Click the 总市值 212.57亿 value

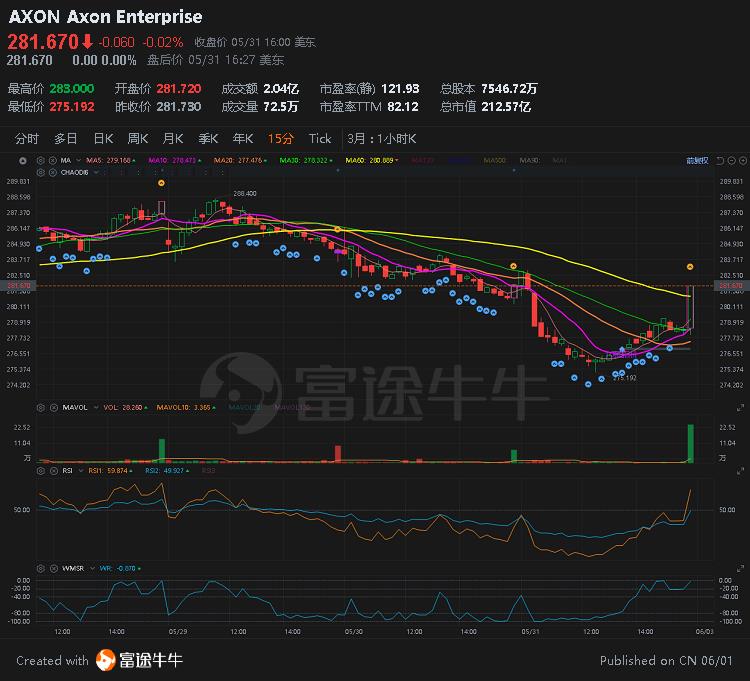point(506,106)
